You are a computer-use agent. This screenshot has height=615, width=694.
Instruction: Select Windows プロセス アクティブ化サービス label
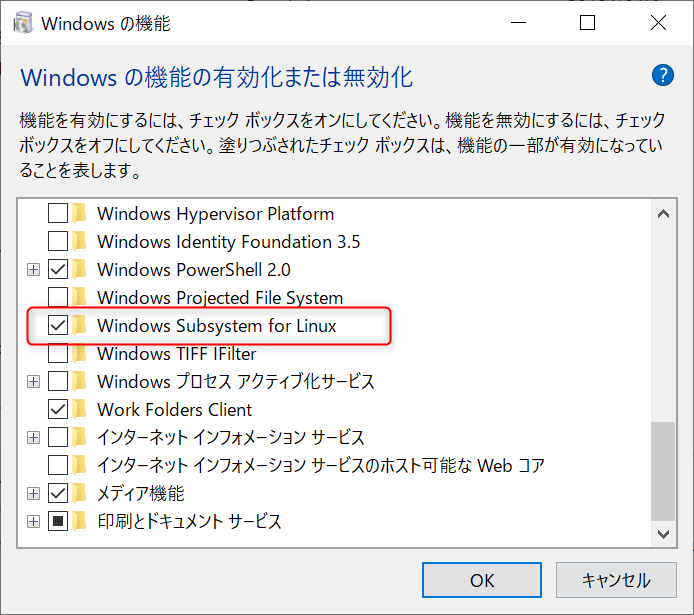point(236,381)
